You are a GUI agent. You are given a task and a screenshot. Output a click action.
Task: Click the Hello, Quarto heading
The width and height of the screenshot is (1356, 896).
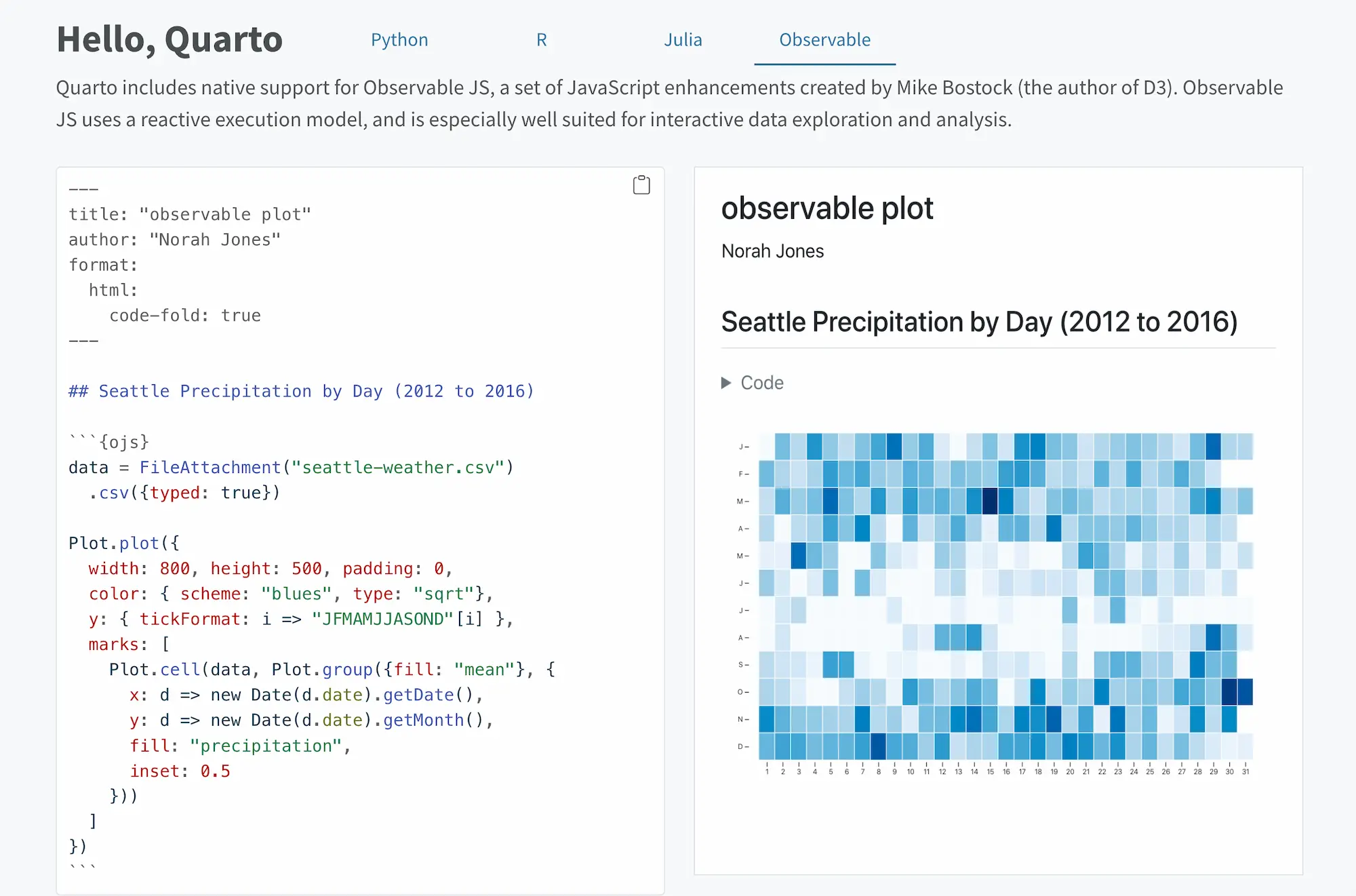coord(169,39)
